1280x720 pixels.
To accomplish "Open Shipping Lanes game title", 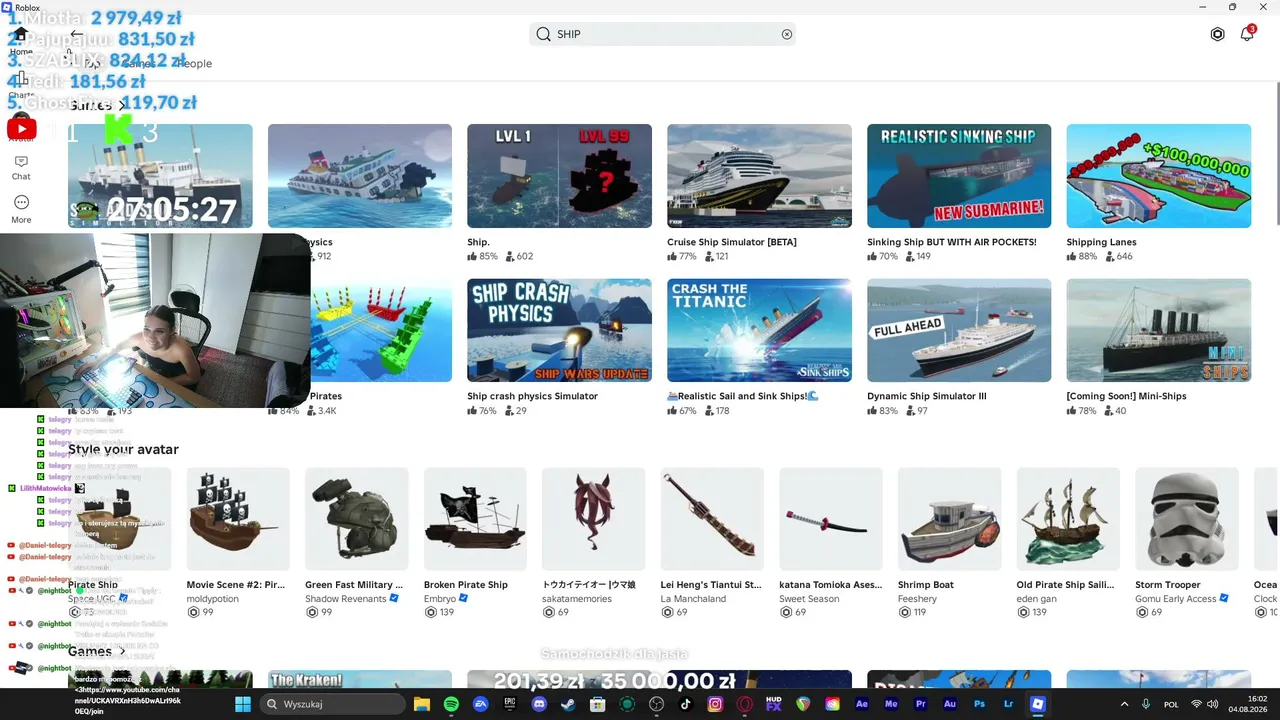I will pyautogui.click(x=1101, y=242).
